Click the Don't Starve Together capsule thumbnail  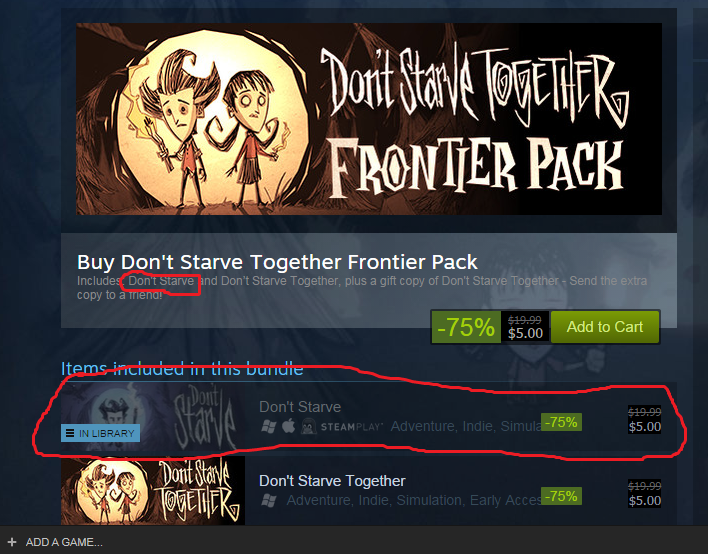153,490
